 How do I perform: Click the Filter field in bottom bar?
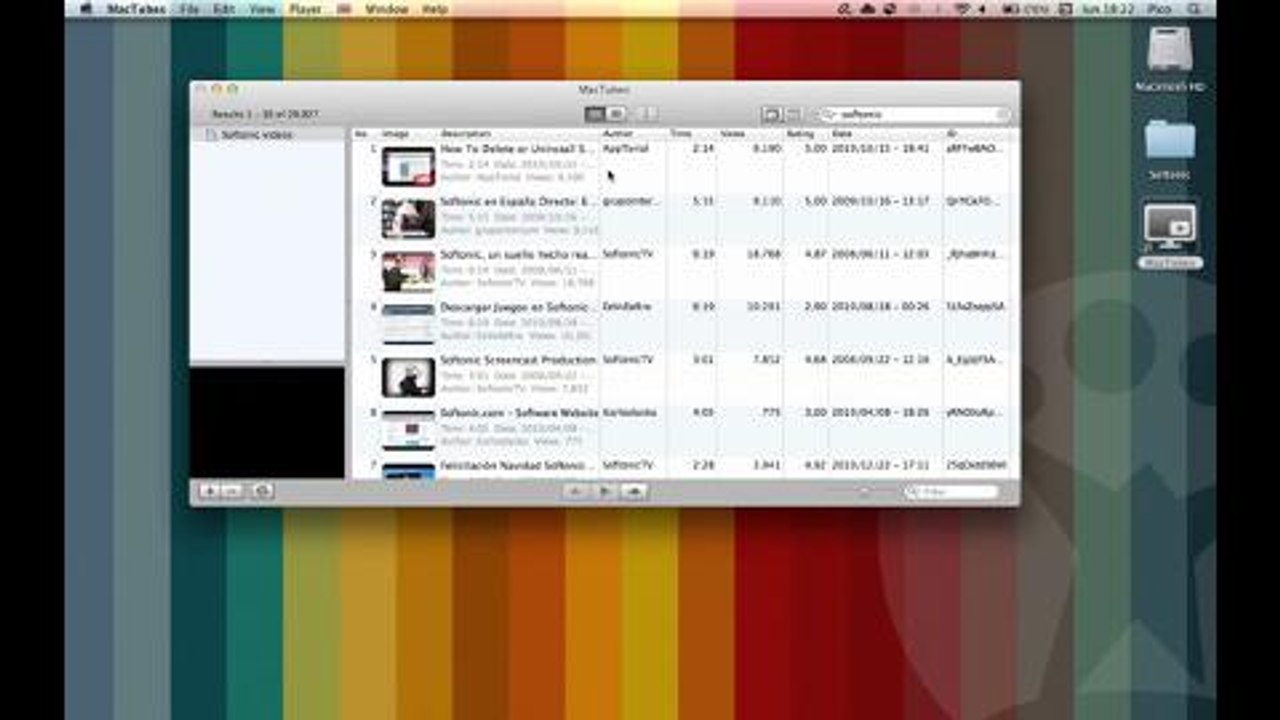click(951, 492)
